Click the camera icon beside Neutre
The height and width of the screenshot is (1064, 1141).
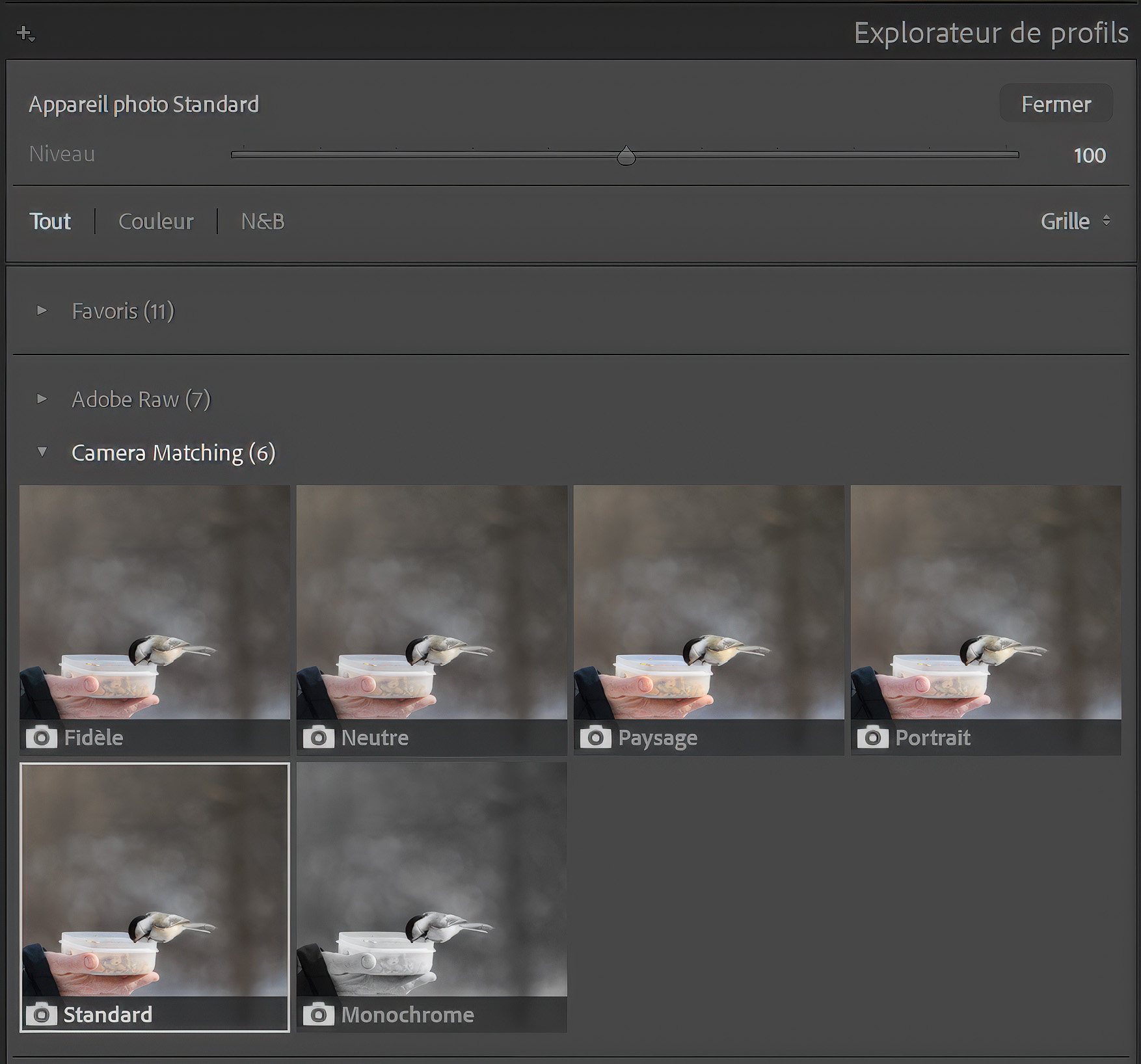tap(318, 738)
